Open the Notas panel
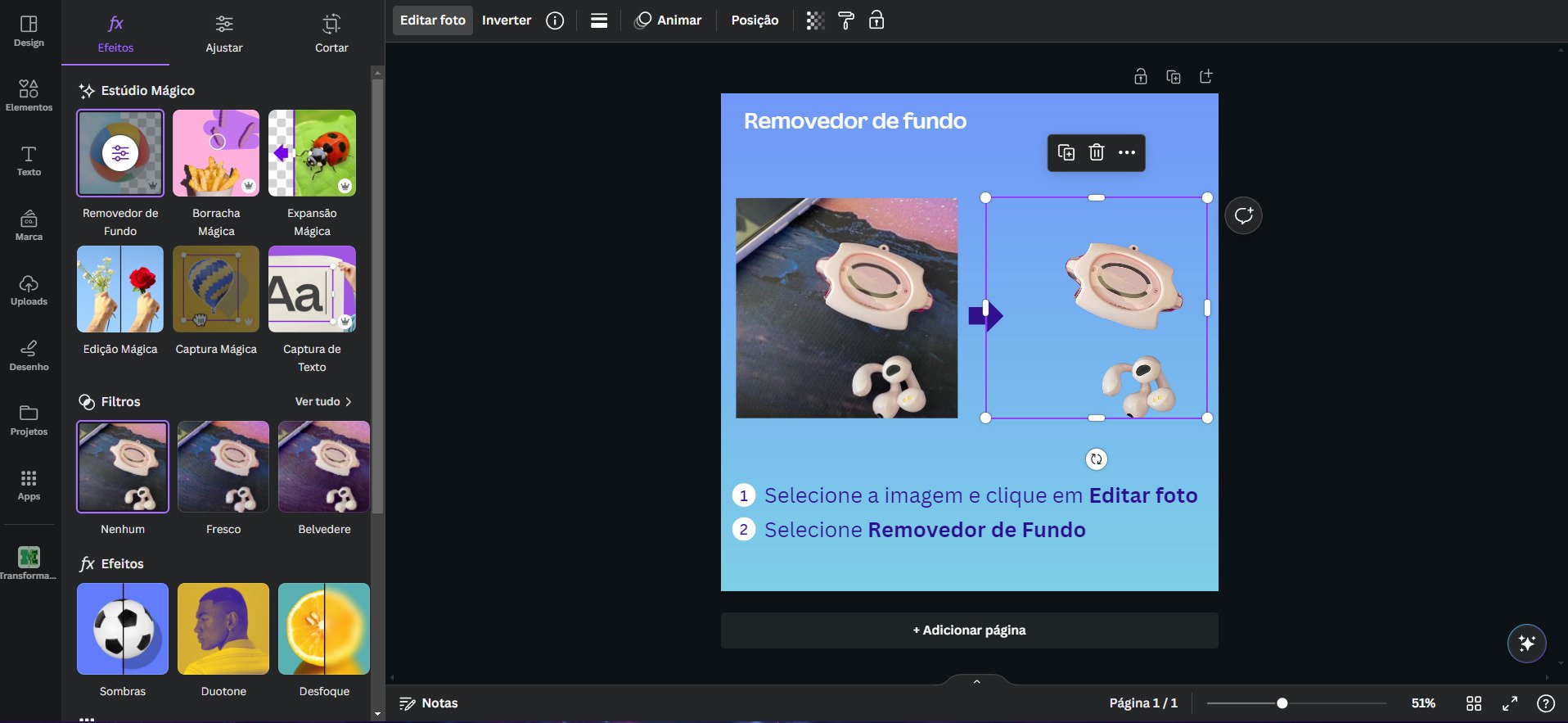Image resolution: width=1568 pixels, height=723 pixels. coord(428,703)
